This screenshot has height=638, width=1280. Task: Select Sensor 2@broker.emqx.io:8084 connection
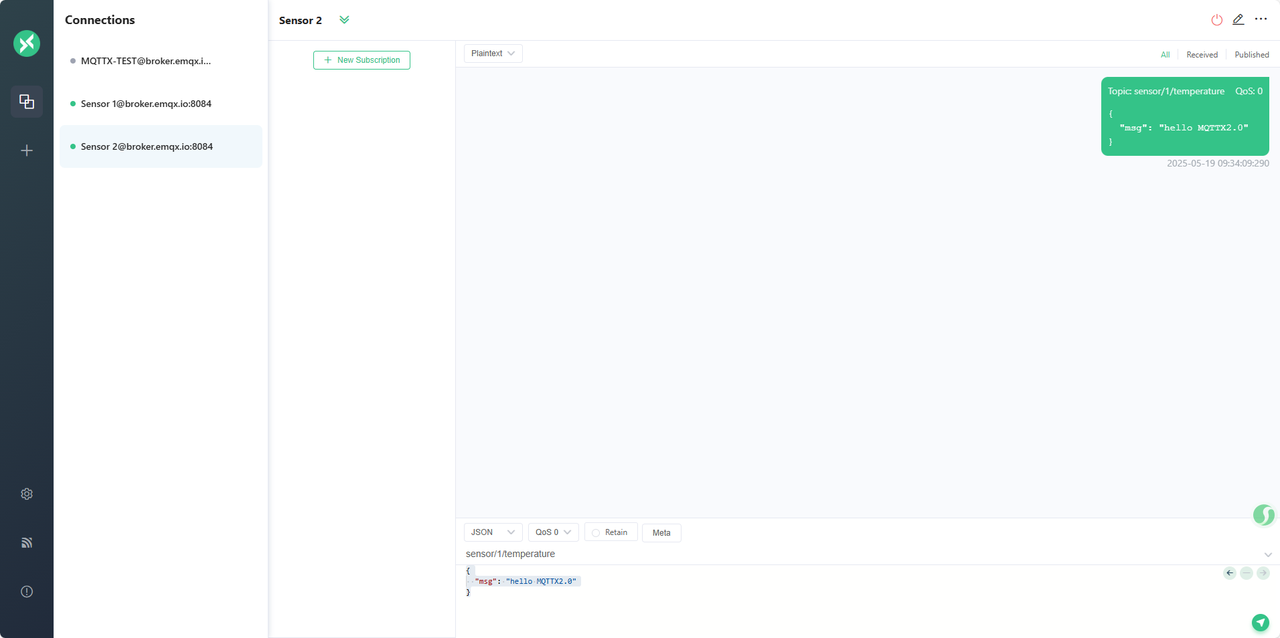point(161,146)
